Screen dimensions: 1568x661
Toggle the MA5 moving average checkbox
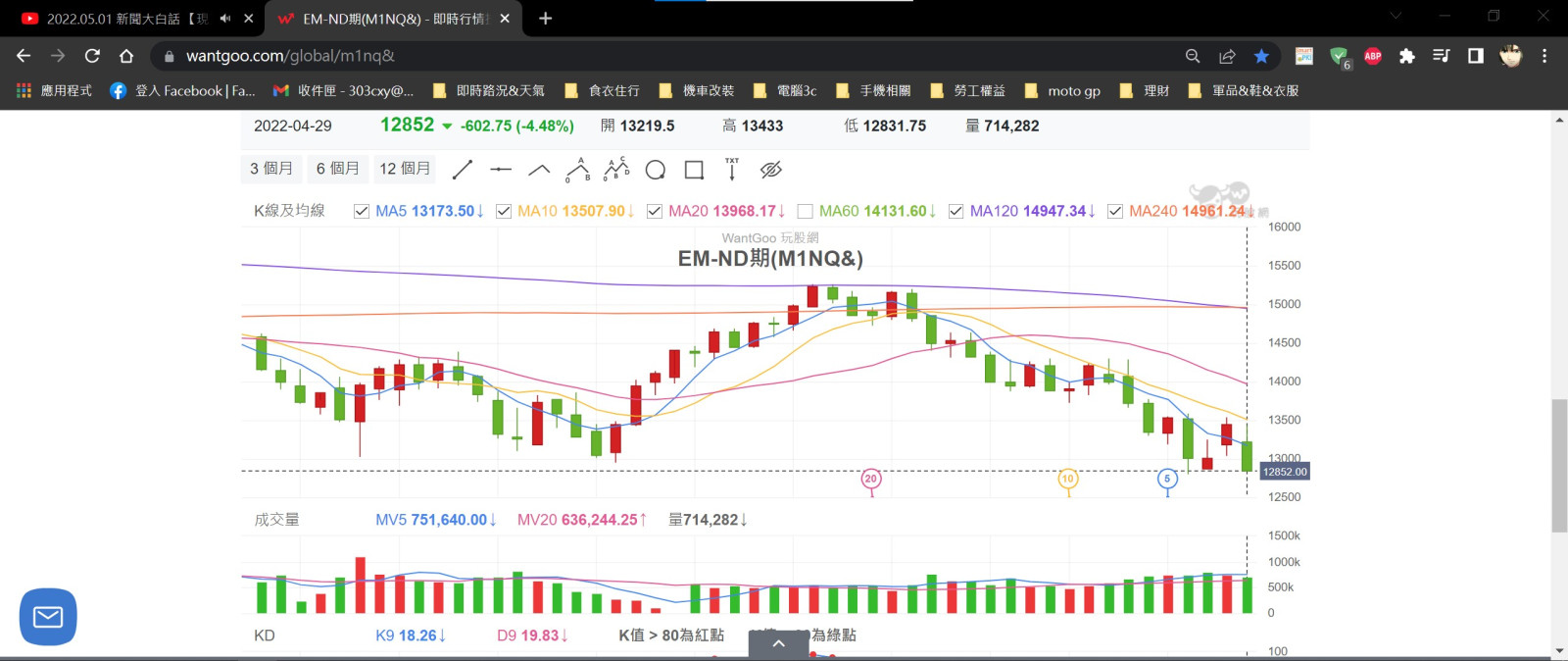click(362, 211)
